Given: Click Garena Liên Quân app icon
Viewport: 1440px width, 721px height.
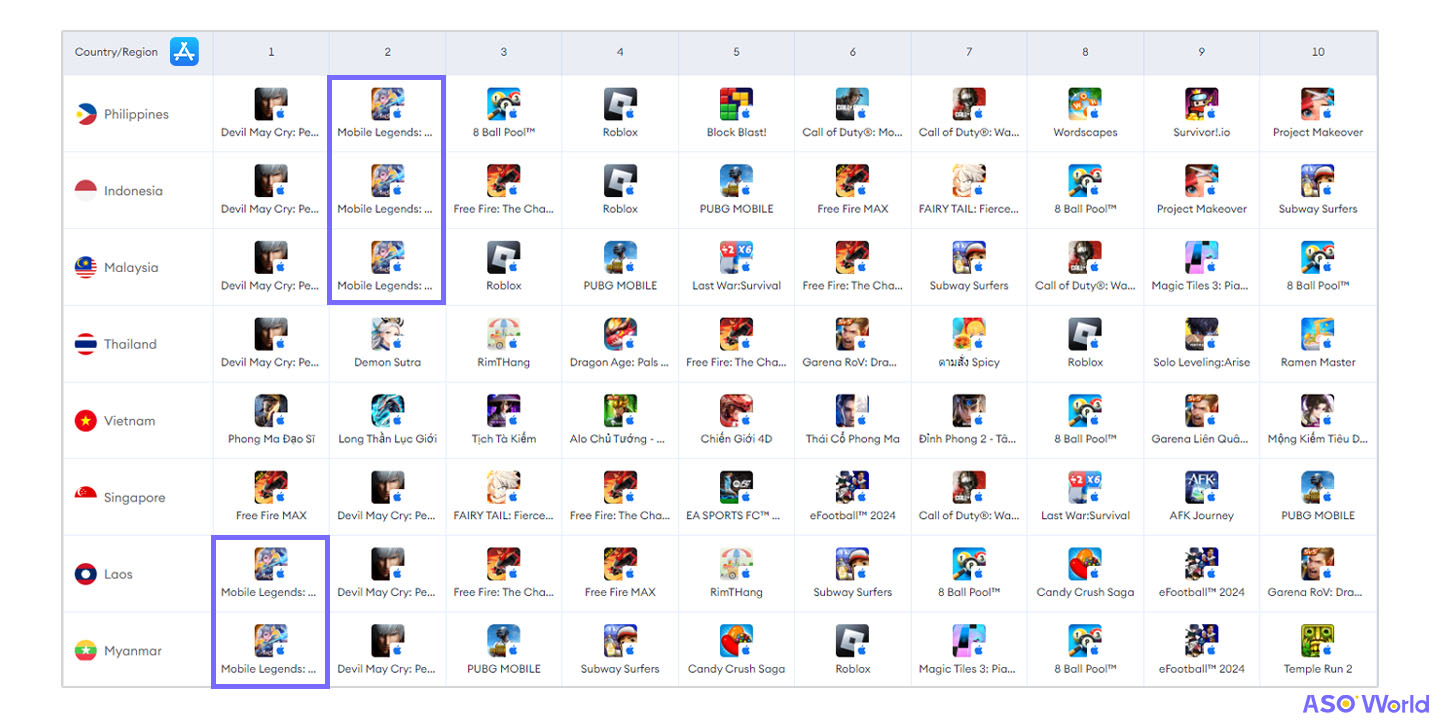Looking at the screenshot, I should pyautogui.click(x=1201, y=411).
